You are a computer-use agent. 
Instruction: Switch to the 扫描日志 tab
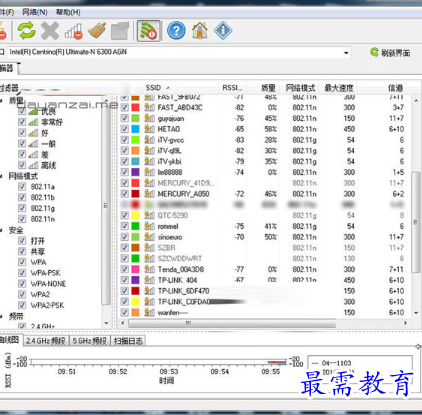point(128,341)
